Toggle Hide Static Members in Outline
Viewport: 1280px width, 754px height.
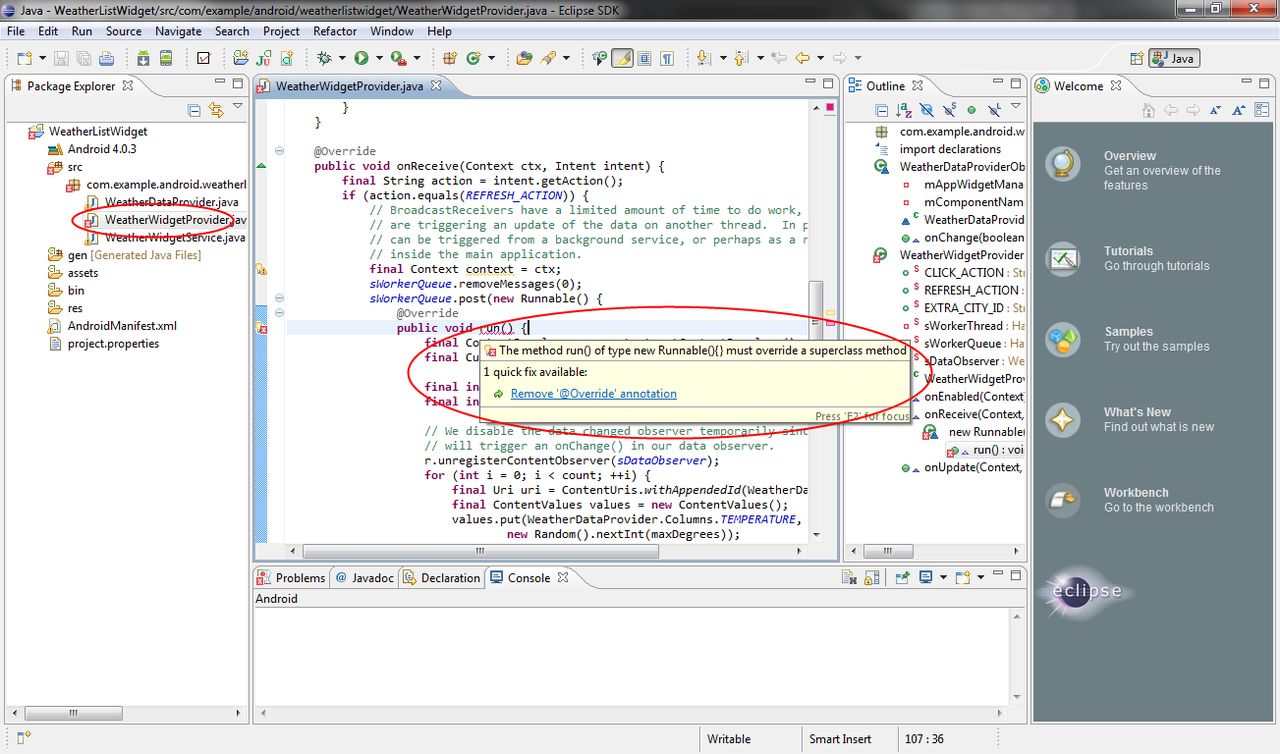click(949, 110)
